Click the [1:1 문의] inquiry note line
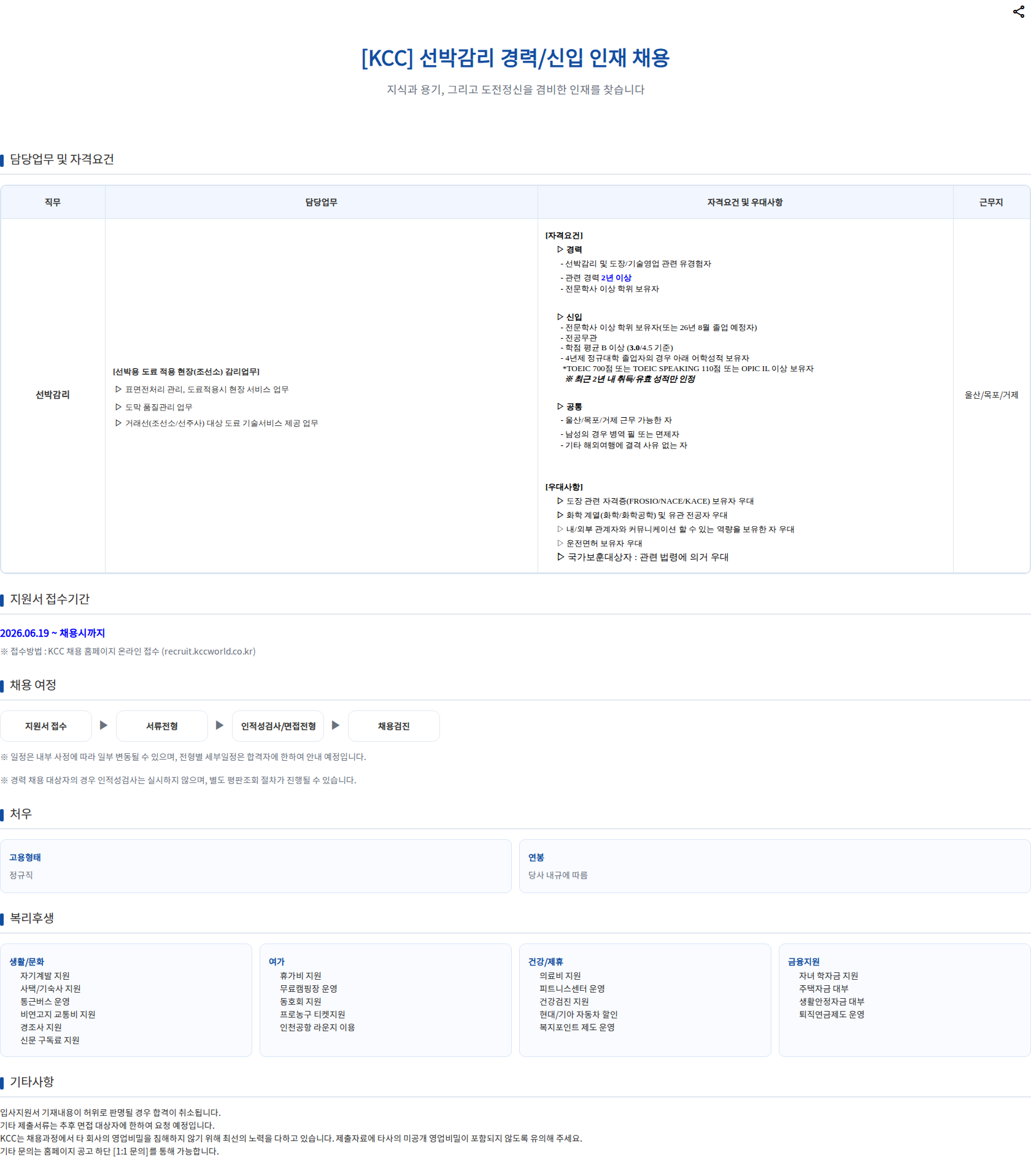The height and width of the screenshot is (1176, 1031). click(x=109, y=1151)
